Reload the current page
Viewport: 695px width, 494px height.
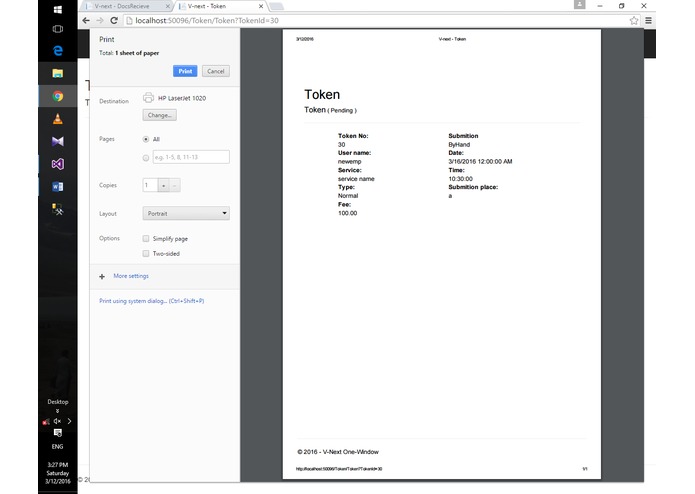click(x=114, y=20)
